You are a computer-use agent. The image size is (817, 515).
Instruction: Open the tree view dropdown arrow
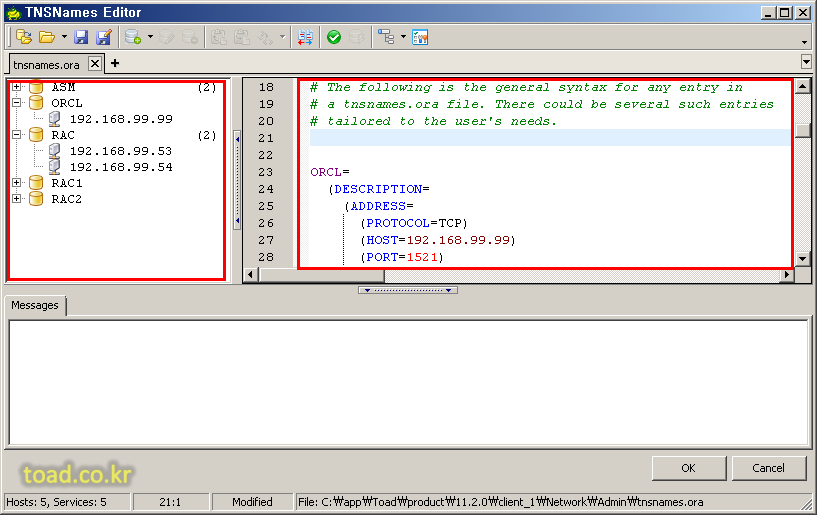403,37
